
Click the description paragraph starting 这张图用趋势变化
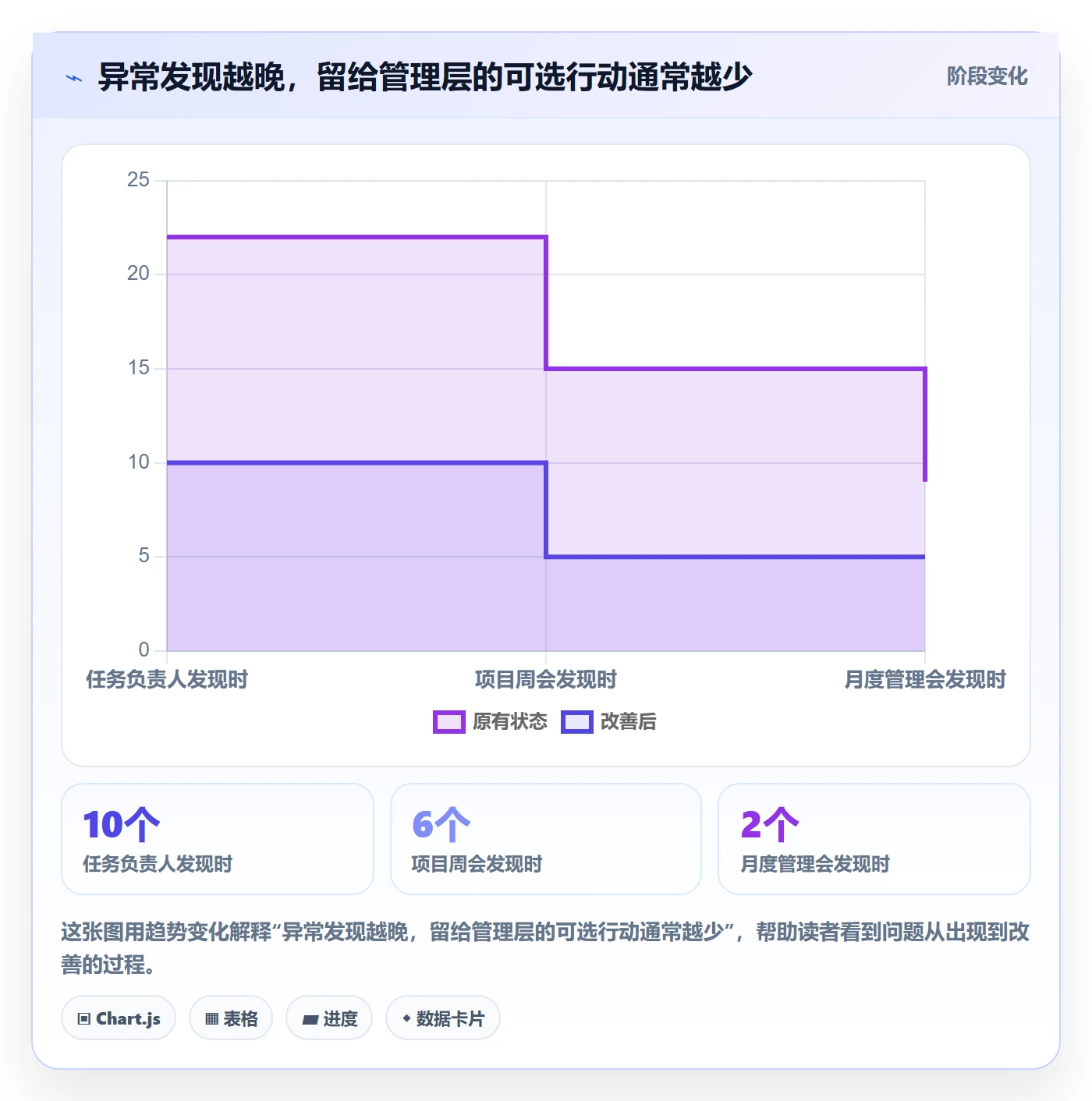pos(545,948)
